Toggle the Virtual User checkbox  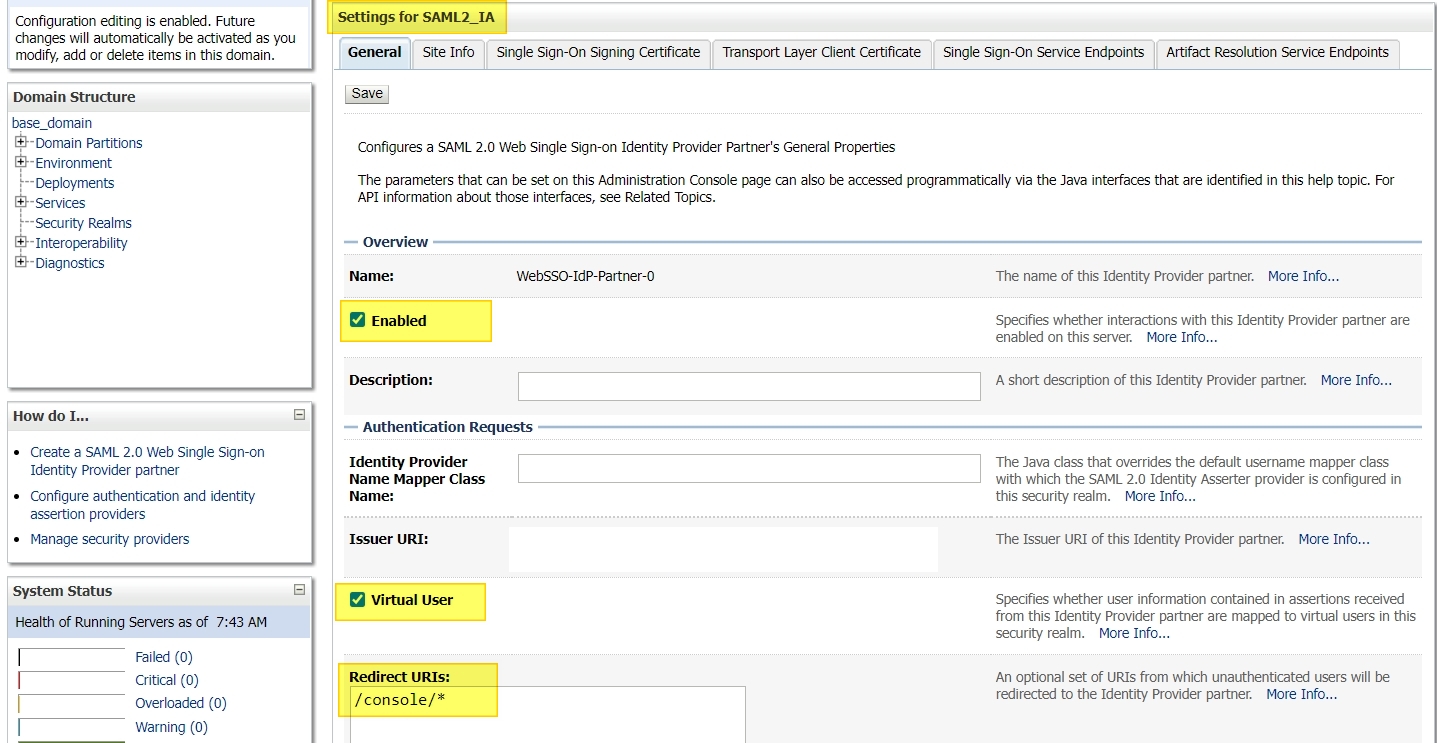[358, 599]
